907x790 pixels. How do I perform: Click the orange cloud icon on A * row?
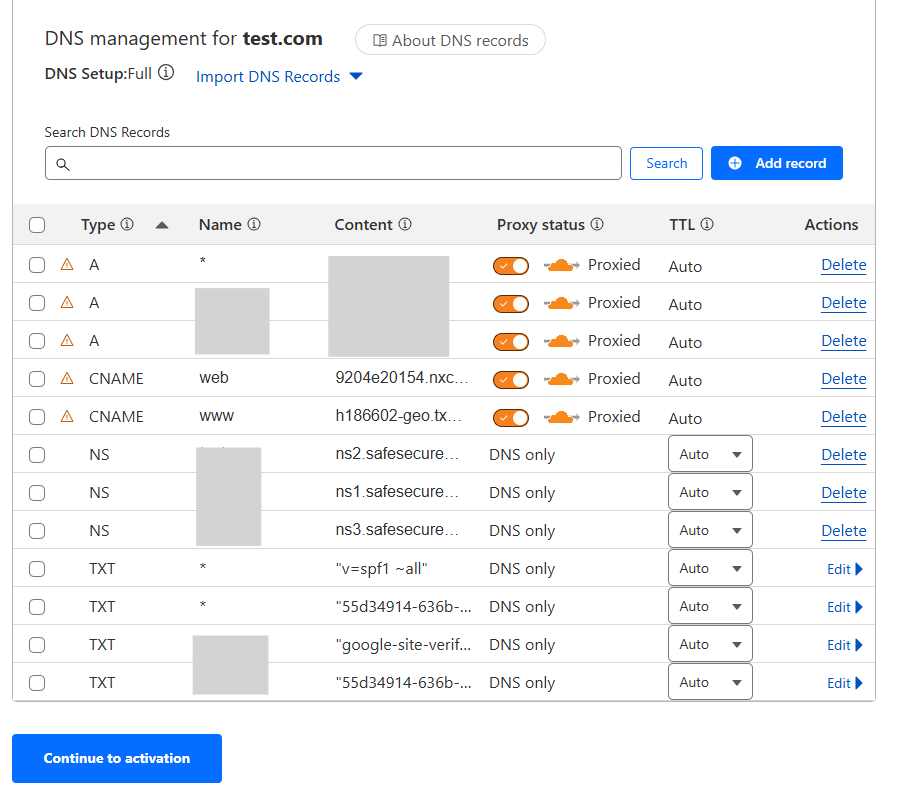pyautogui.click(x=561, y=265)
